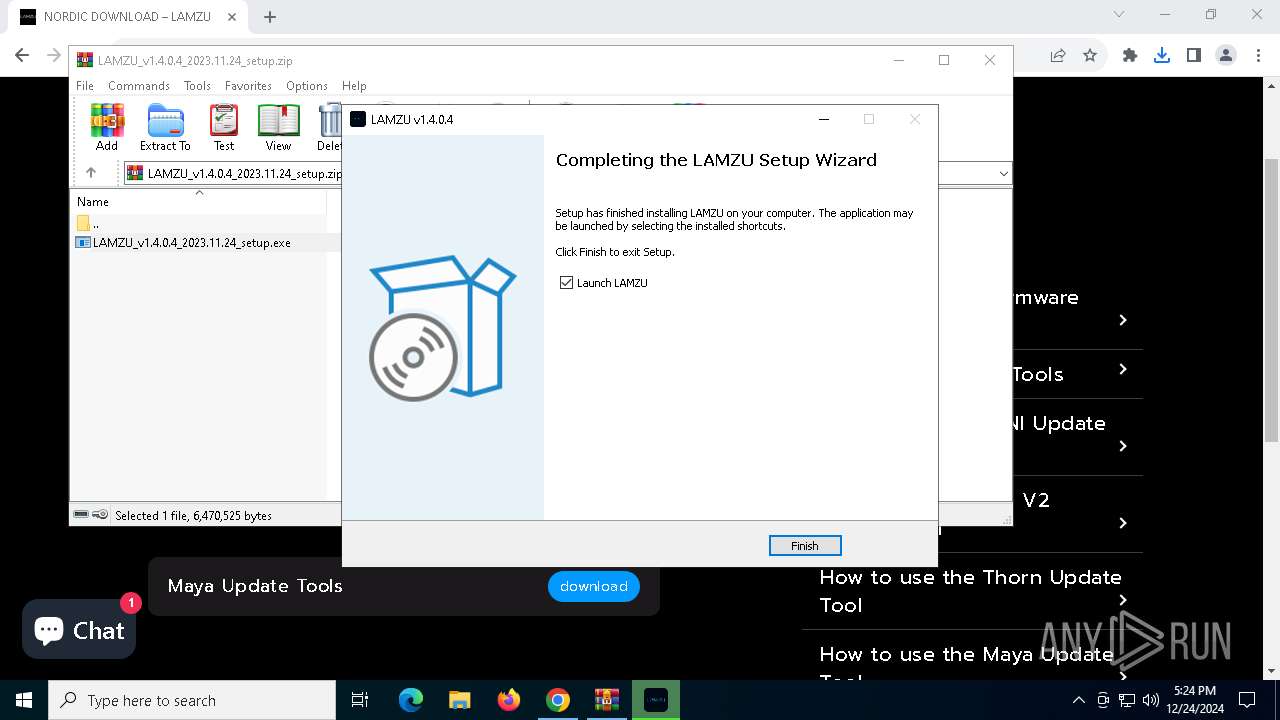The image size is (1280, 720).
Task: Click the Test icon in WinRAR toolbar
Action: click(224, 127)
